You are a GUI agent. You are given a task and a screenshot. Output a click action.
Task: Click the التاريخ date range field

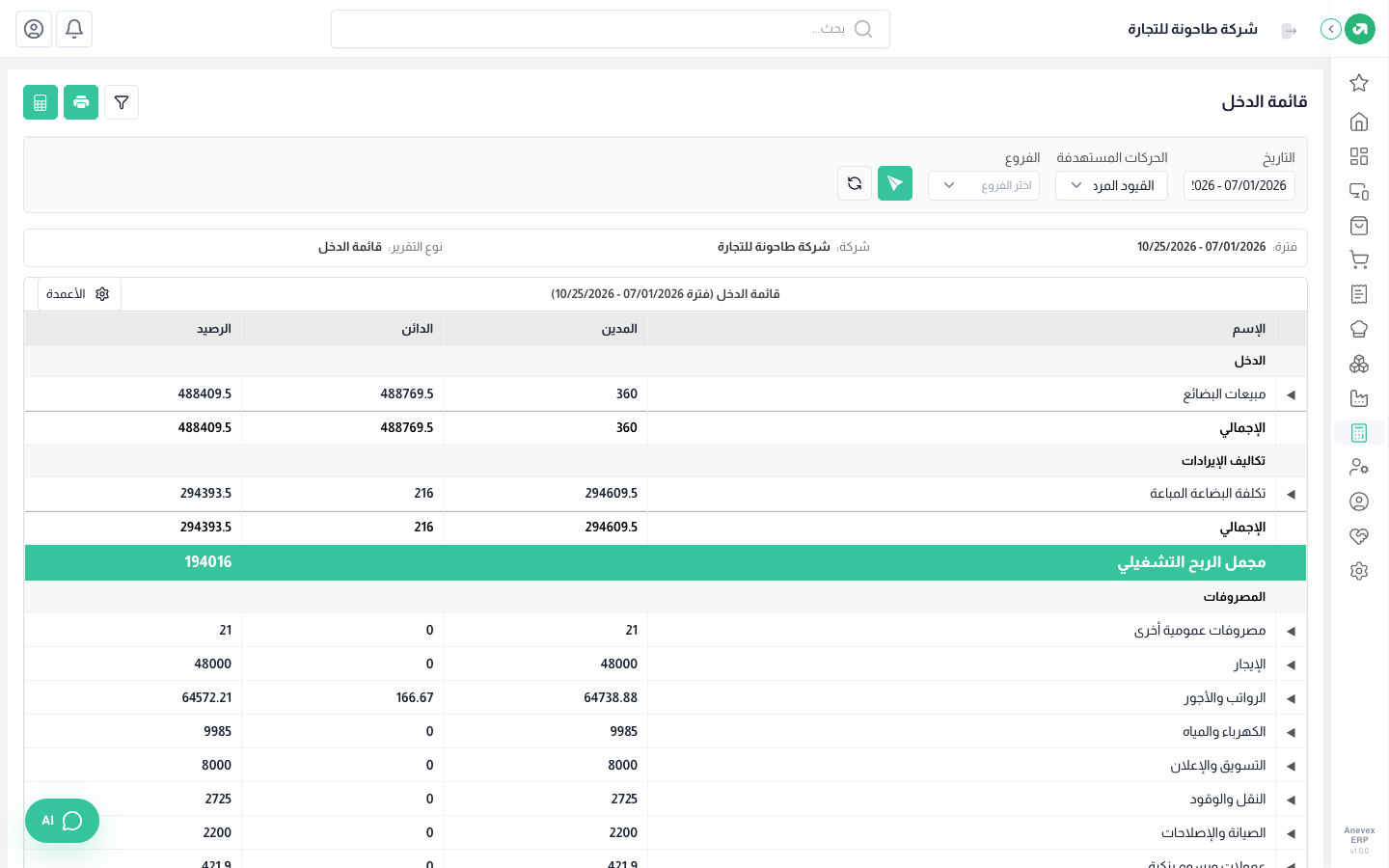click(x=1239, y=185)
